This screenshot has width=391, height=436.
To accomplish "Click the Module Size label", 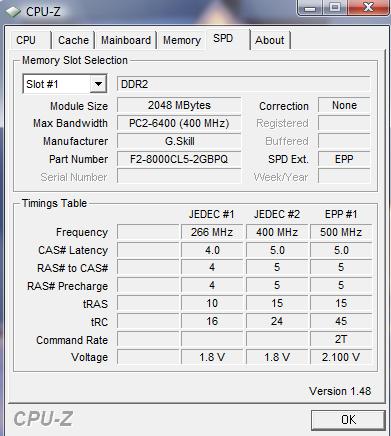I will tap(79, 106).
